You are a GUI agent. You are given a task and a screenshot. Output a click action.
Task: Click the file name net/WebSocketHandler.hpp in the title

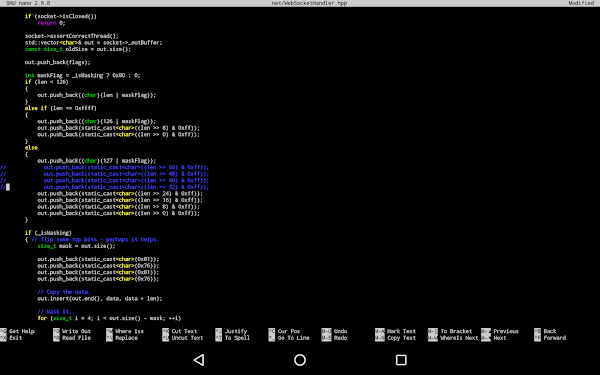coord(309,3)
